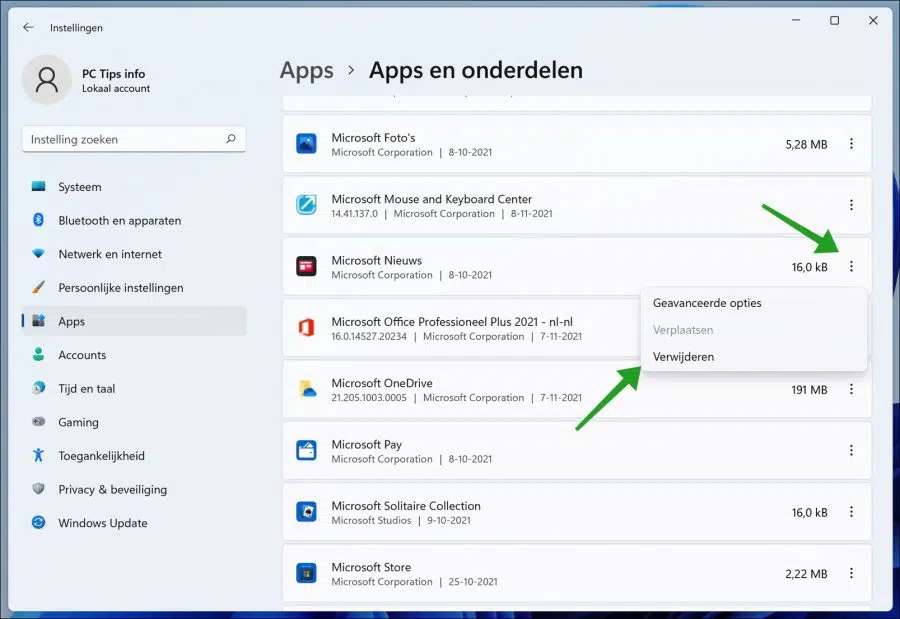Click the Microsoft Office app icon
Image resolution: width=900 pixels, height=619 pixels.
pyautogui.click(x=307, y=328)
